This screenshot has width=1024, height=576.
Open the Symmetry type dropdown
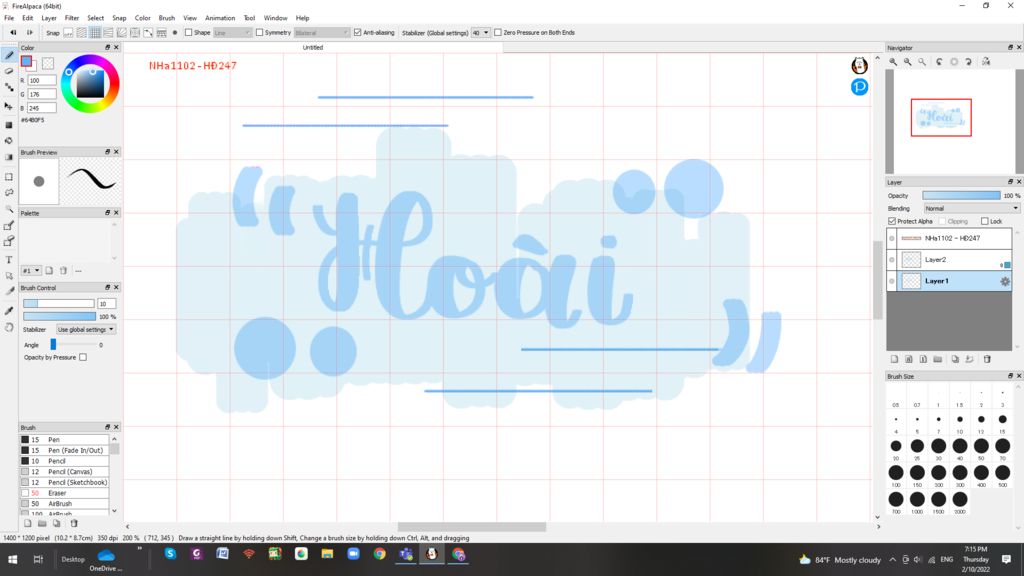tap(322, 33)
